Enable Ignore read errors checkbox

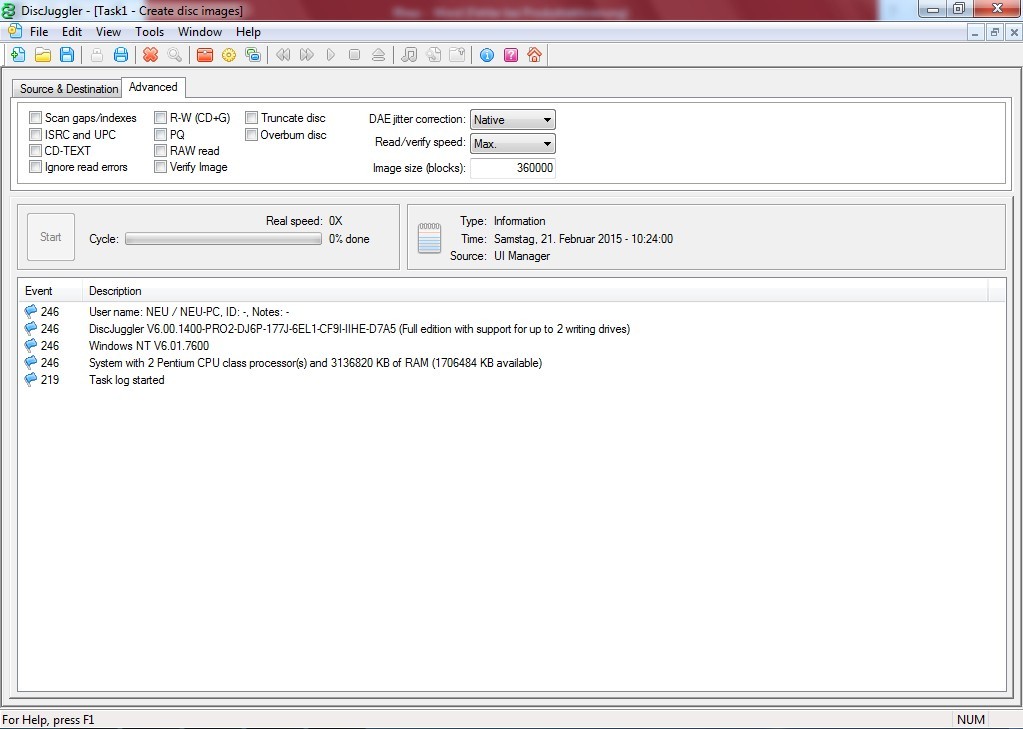[x=35, y=167]
